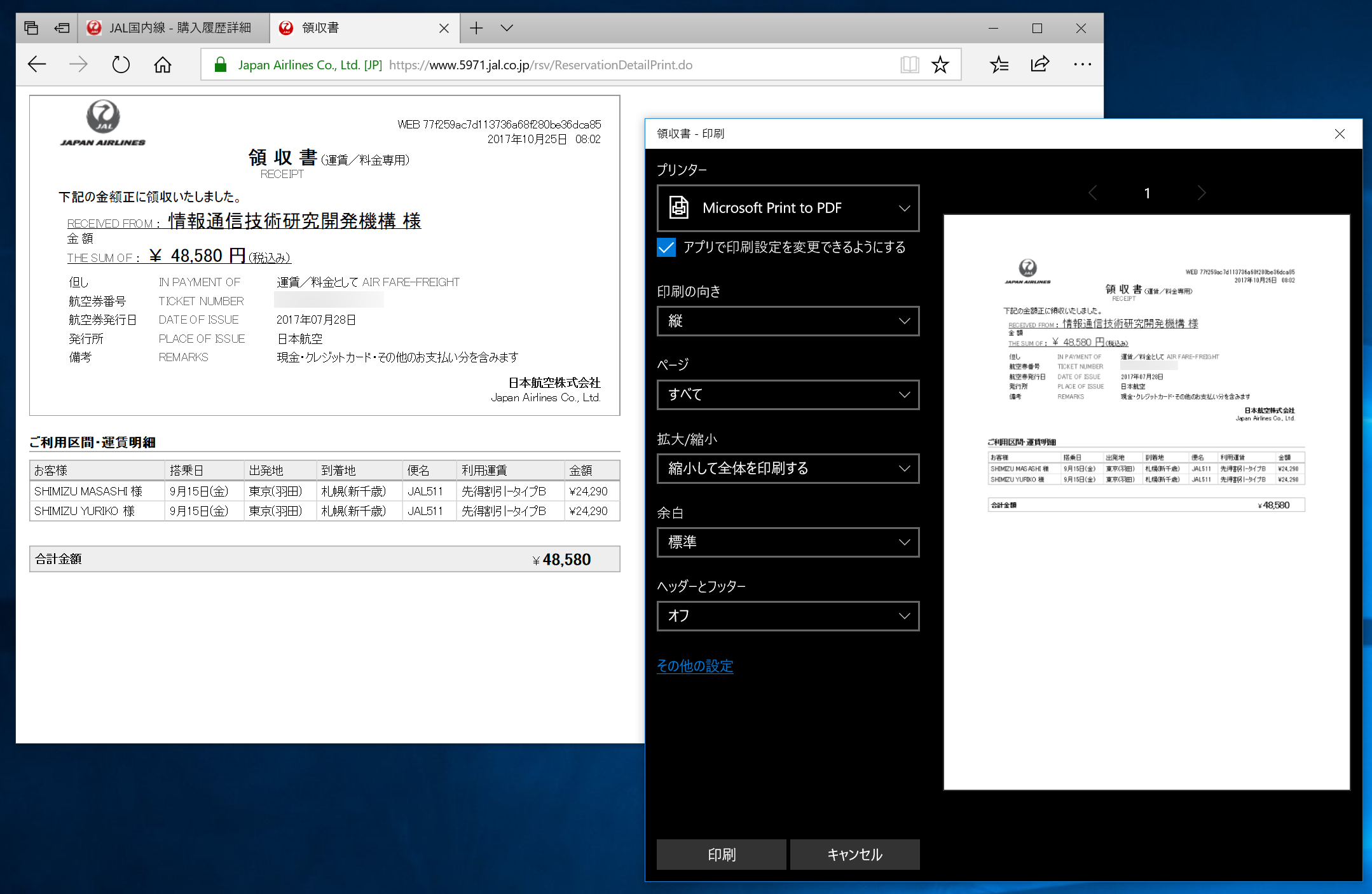1372x894 pixels.
Task: Click the WEB reference code text
Action: [x=499, y=125]
